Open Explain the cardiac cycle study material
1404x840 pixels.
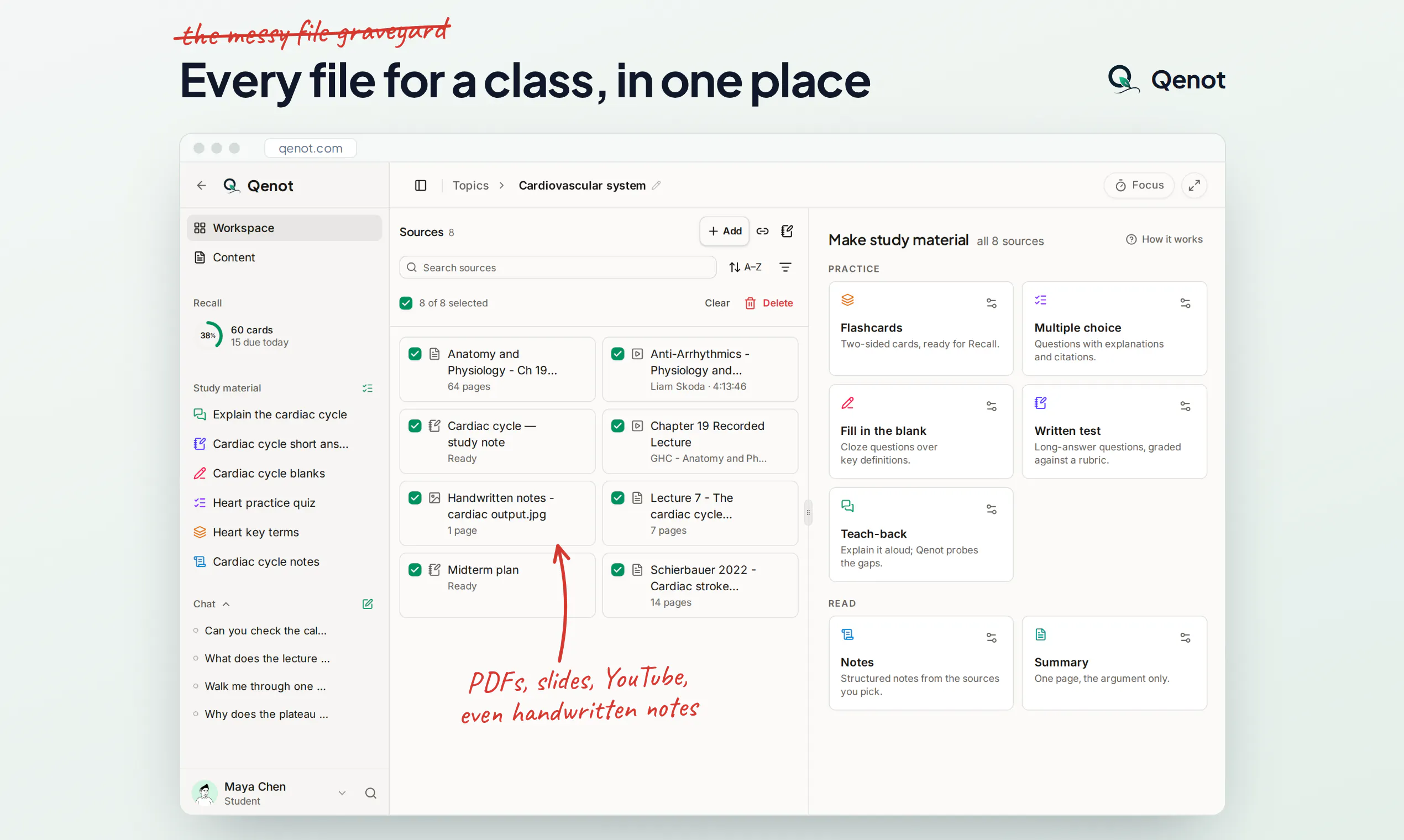pos(280,414)
